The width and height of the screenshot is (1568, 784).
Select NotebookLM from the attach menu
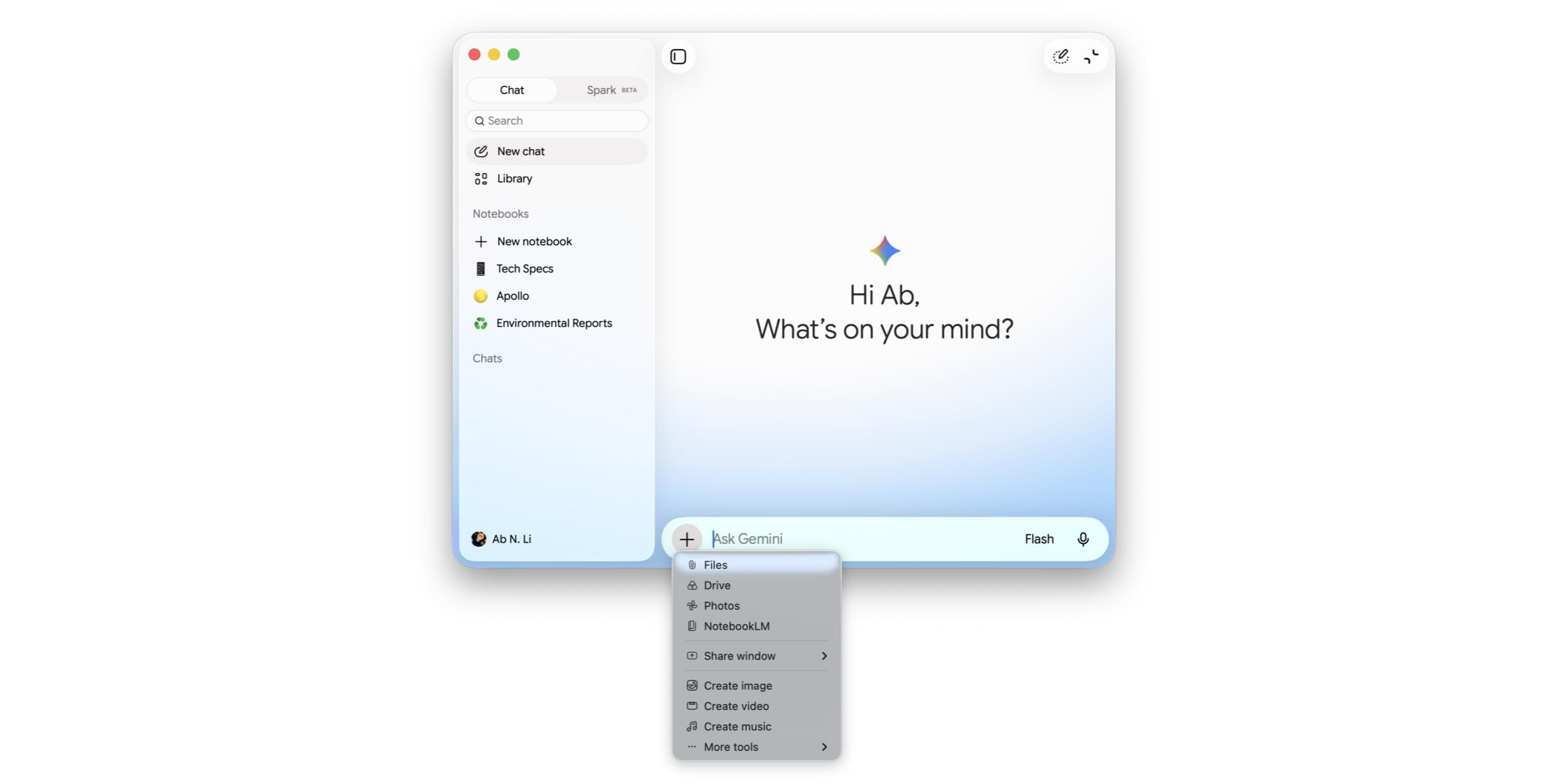point(757,627)
